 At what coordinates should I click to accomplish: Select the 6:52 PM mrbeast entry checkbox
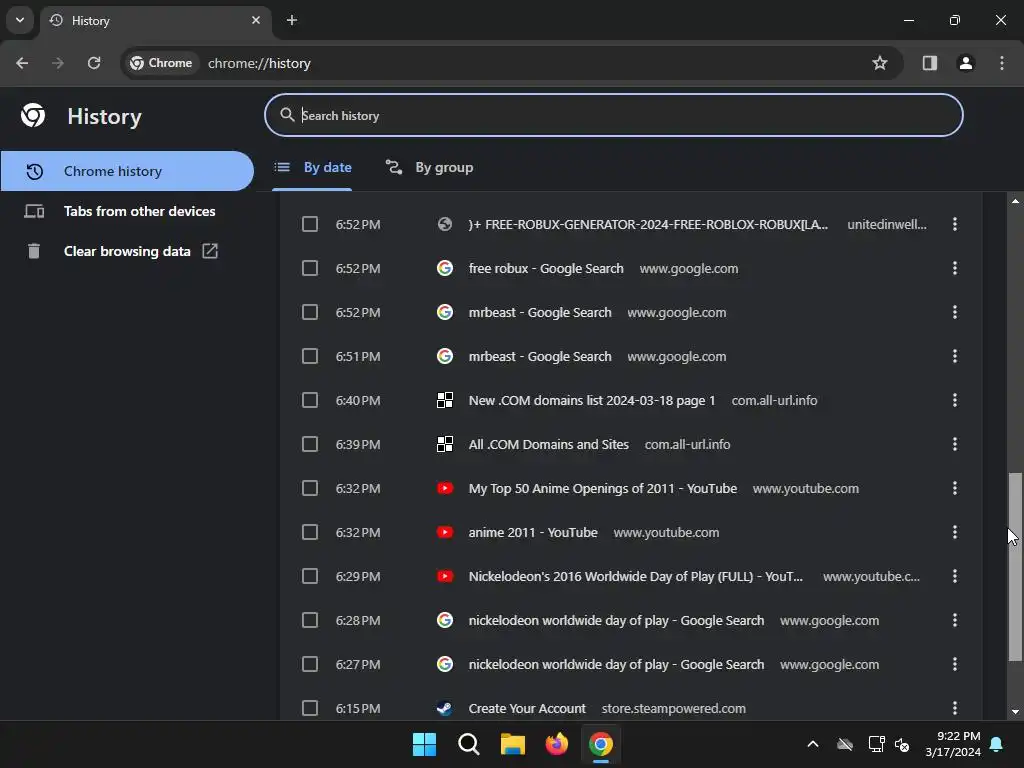(x=310, y=312)
